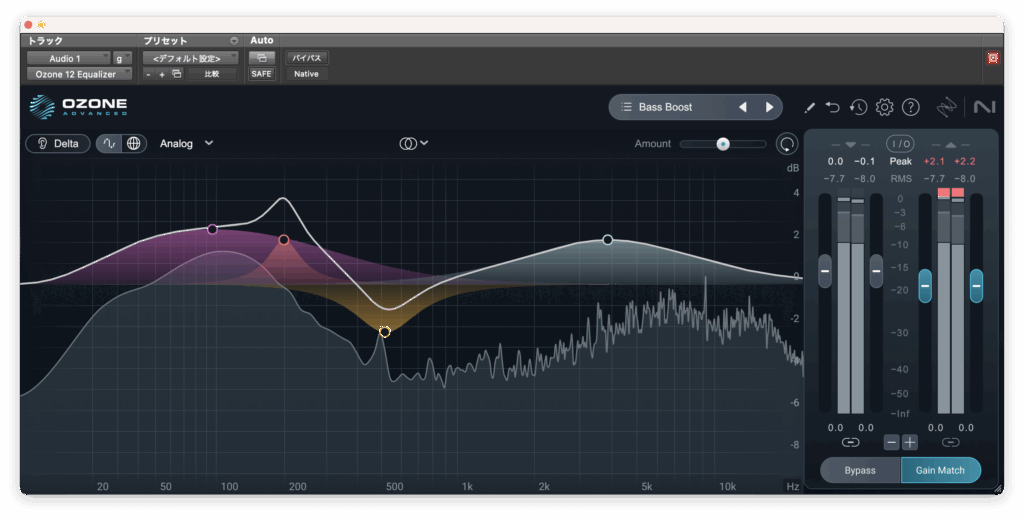Click the undo arrow icon
Screen dimensions: 1024x518
point(833,107)
